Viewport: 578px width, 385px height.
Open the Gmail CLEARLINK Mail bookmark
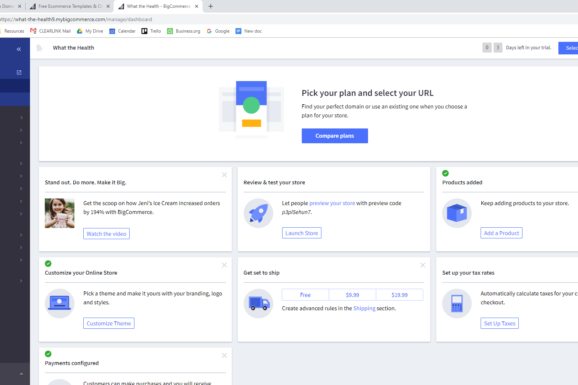(51, 31)
